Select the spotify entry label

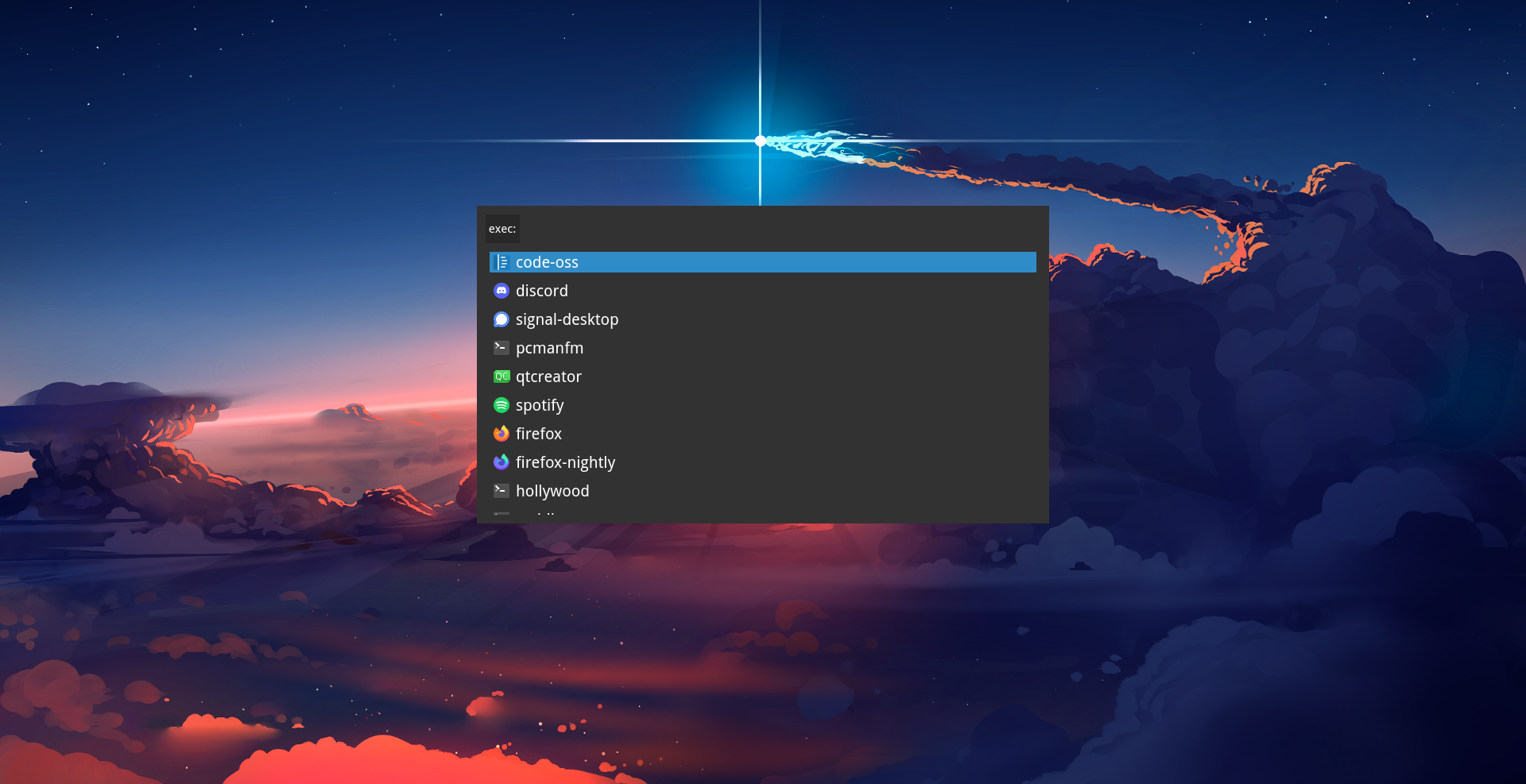pos(540,405)
